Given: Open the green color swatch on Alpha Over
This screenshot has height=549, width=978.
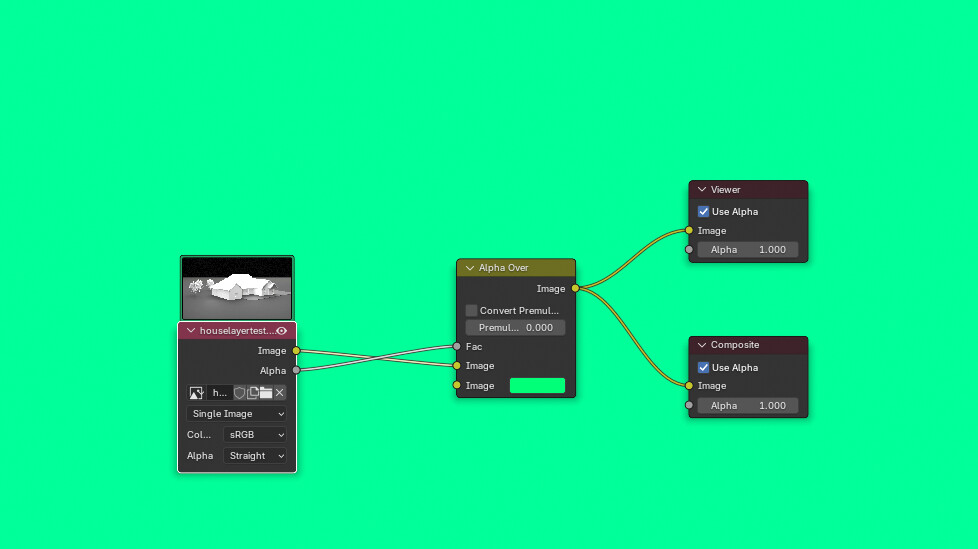Looking at the screenshot, I should 537,386.
